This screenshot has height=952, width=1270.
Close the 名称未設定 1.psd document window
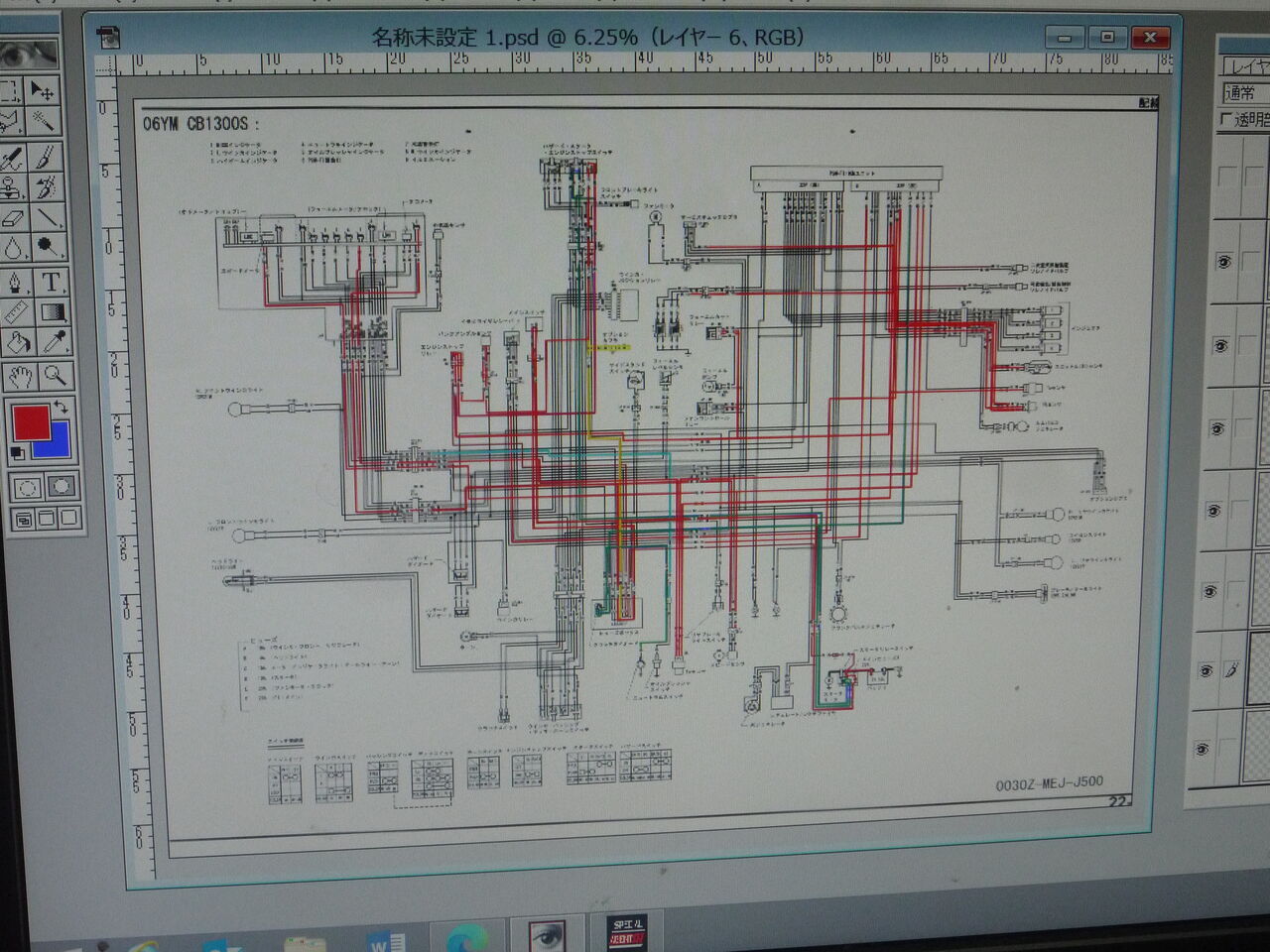tap(1150, 37)
